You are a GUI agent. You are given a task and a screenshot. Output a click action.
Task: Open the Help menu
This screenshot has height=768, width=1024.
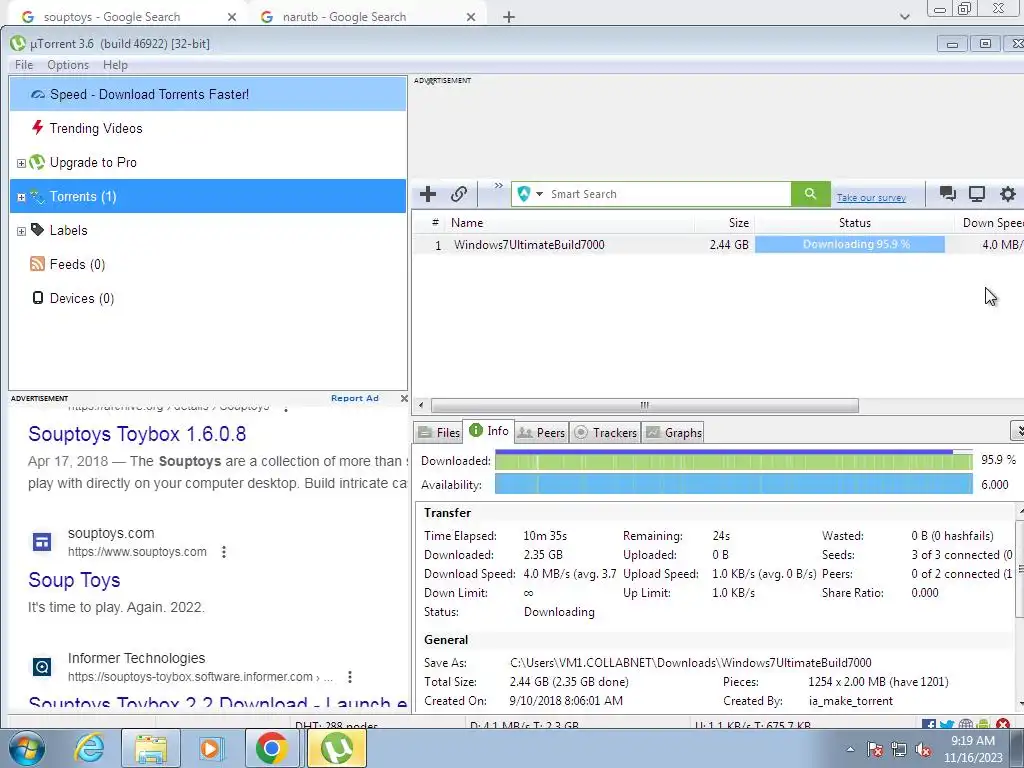[115, 65]
